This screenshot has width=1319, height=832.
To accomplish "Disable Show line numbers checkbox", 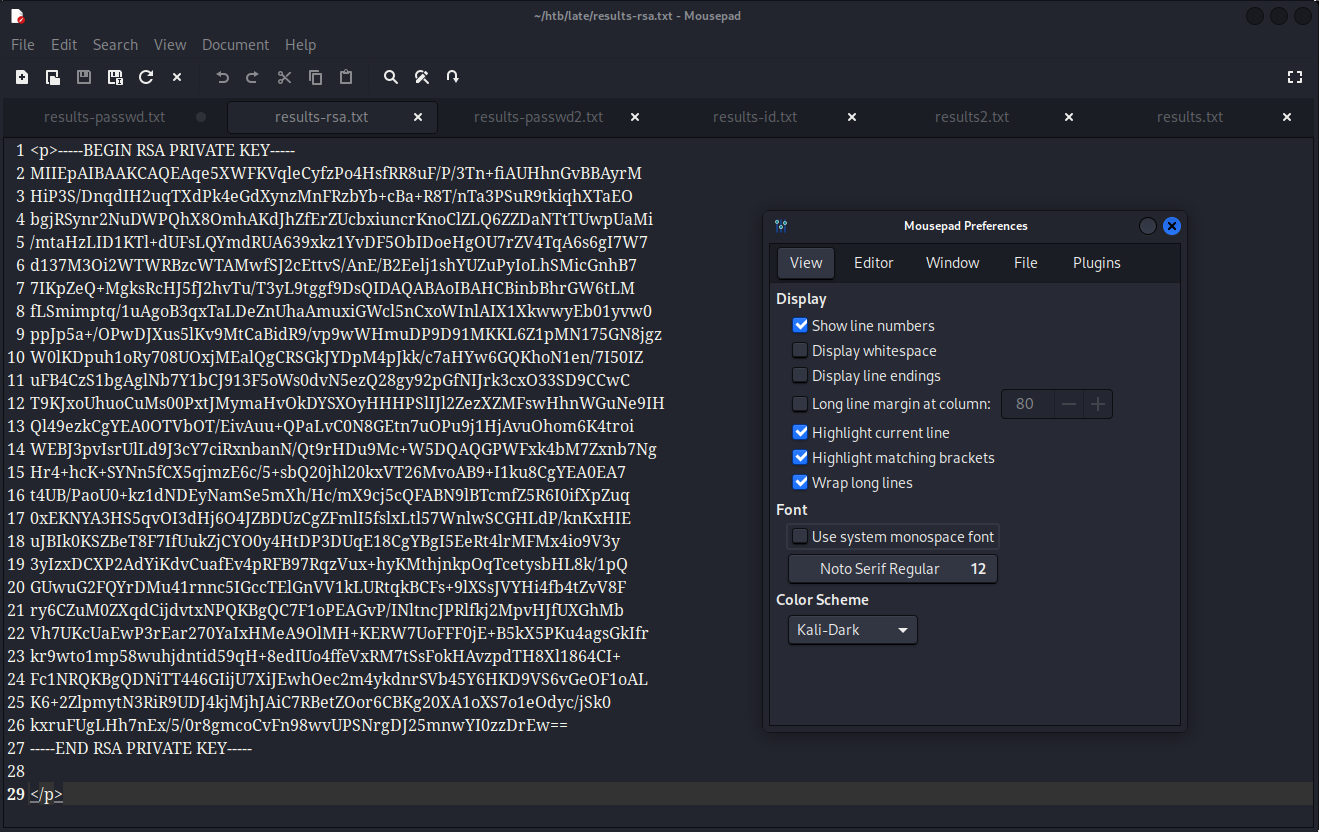I will (x=800, y=325).
